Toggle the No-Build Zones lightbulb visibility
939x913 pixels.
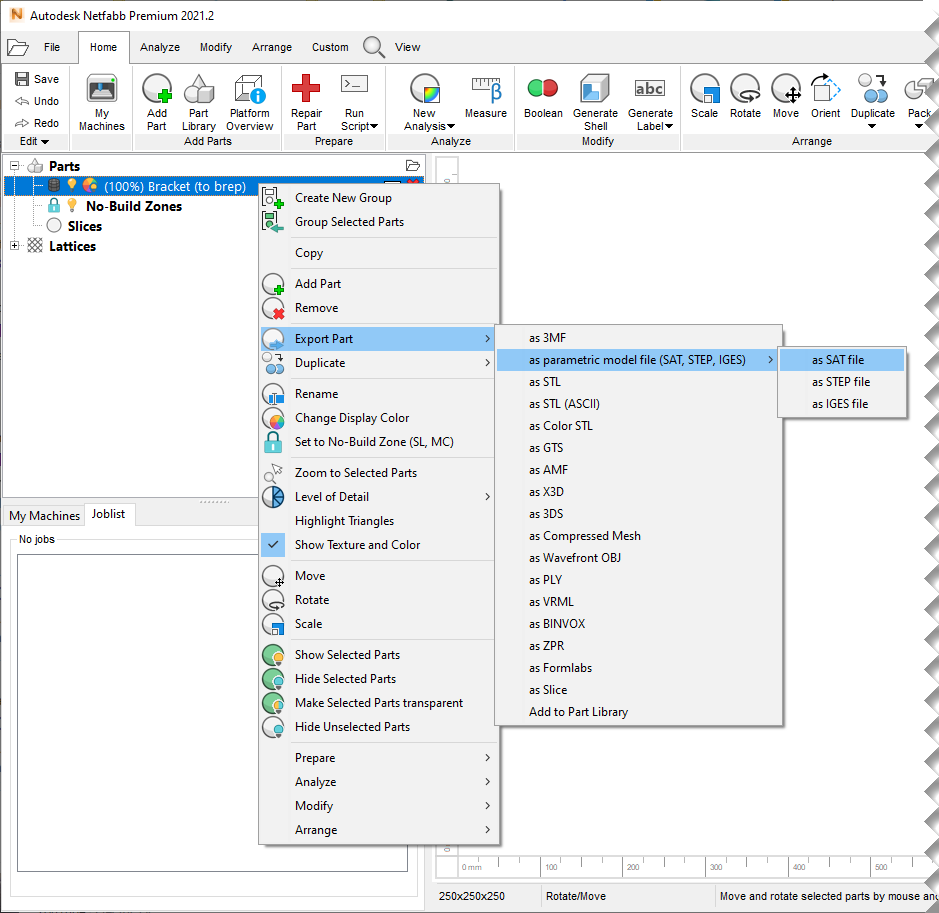(72, 205)
